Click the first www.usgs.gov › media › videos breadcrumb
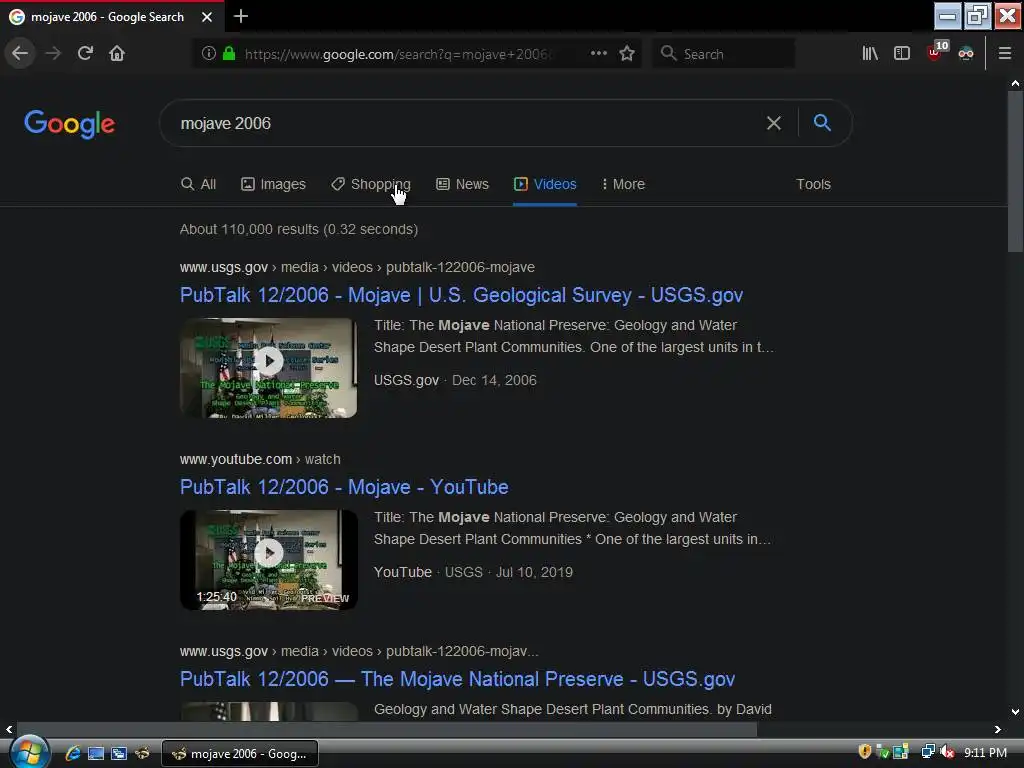Viewport: 1024px width, 768px height. coord(357,267)
